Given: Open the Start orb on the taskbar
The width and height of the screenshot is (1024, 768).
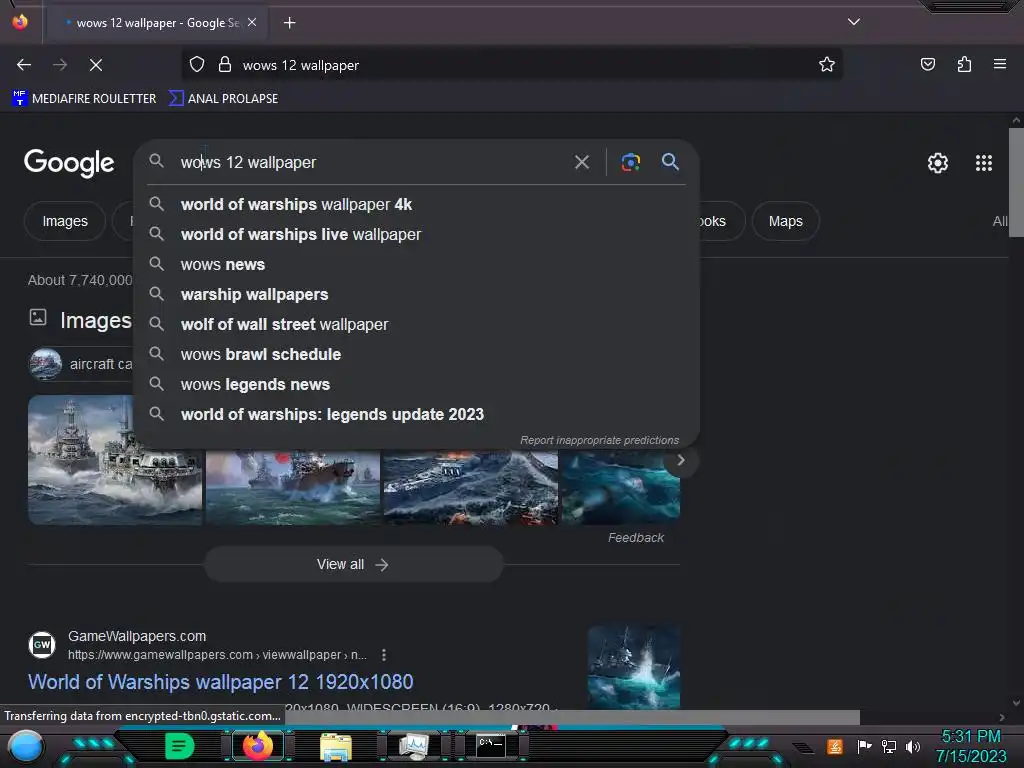Looking at the screenshot, I should [26, 746].
